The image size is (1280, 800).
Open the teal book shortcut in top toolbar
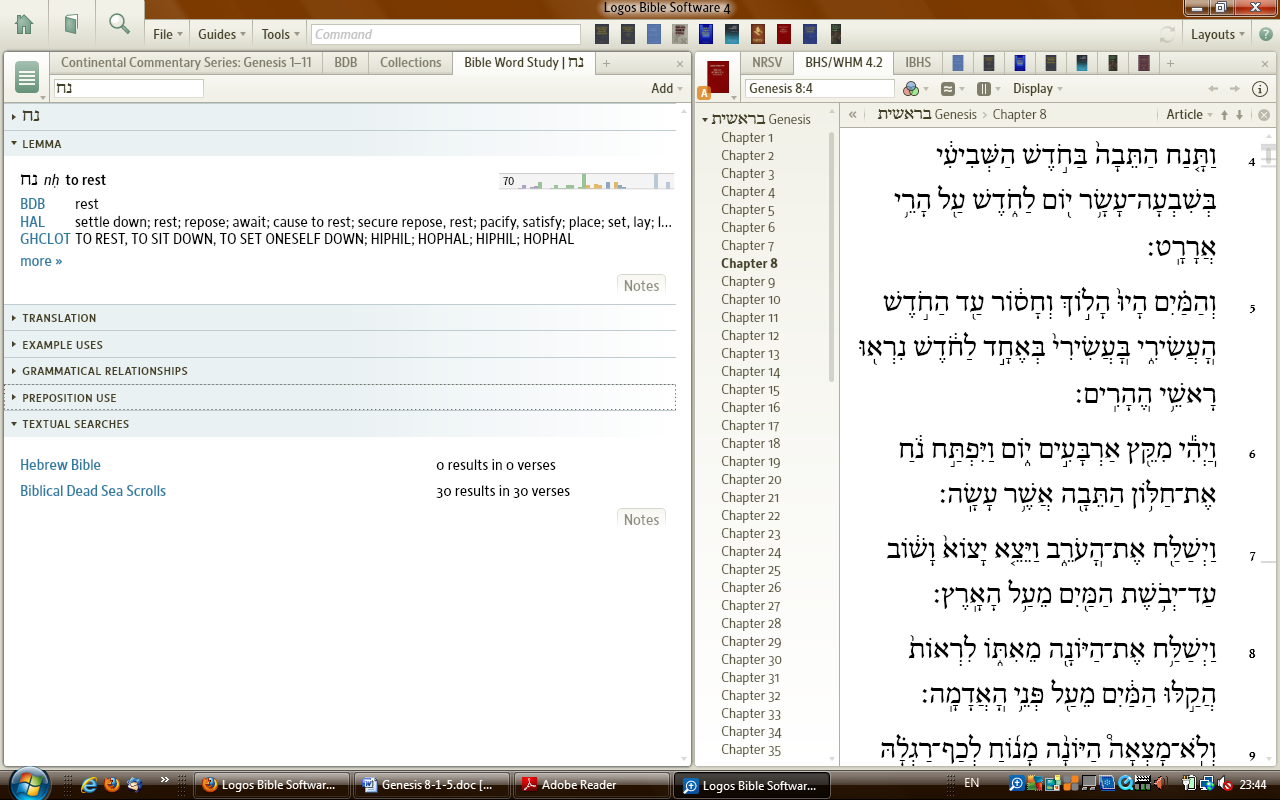[x=732, y=34]
